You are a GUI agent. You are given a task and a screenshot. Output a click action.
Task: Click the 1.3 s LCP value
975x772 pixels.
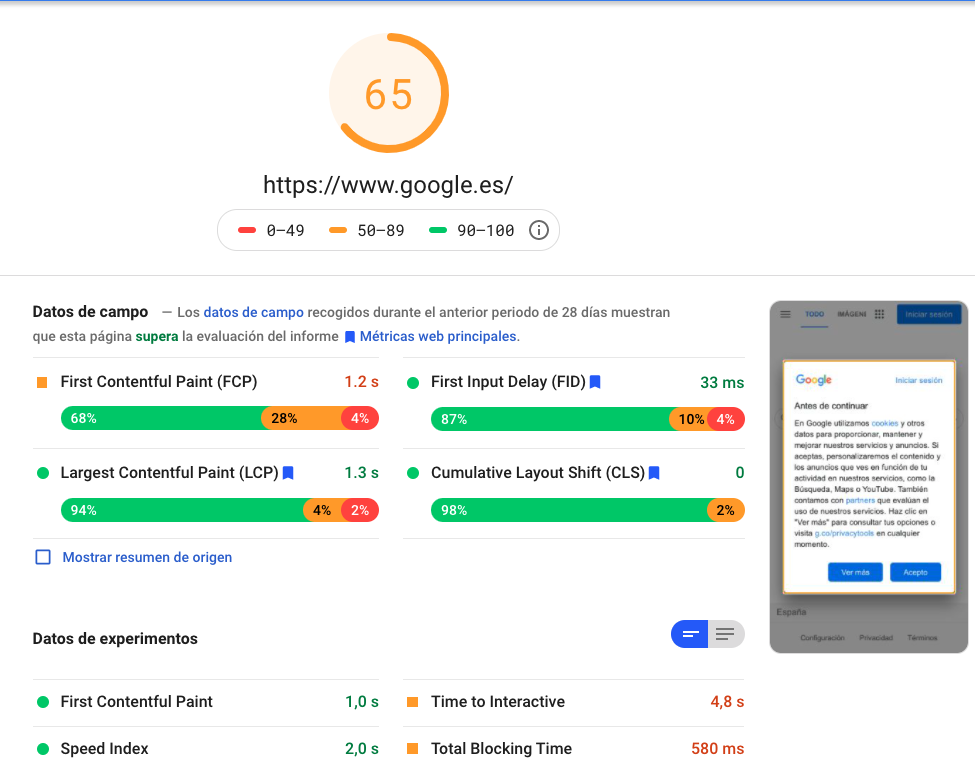361,473
